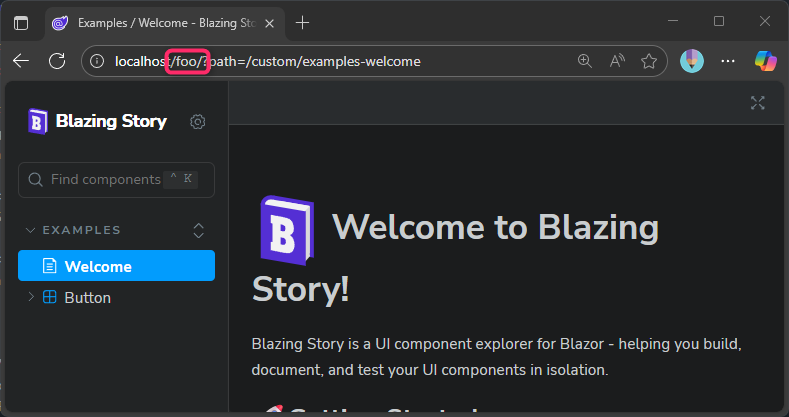Viewport: 789px width, 417px height.
Task: Click the Welcome page document icon
Action: point(49,266)
